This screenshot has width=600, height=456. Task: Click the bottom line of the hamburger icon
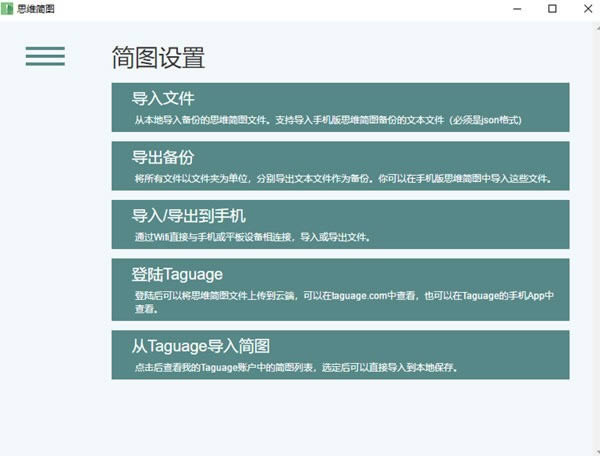coord(45,64)
